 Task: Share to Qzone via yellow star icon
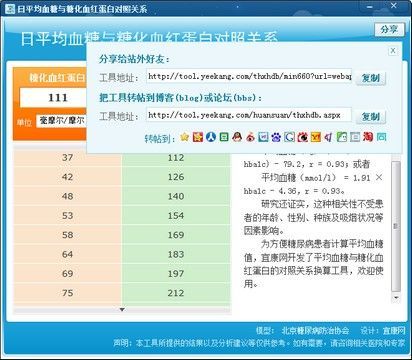pos(184,137)
